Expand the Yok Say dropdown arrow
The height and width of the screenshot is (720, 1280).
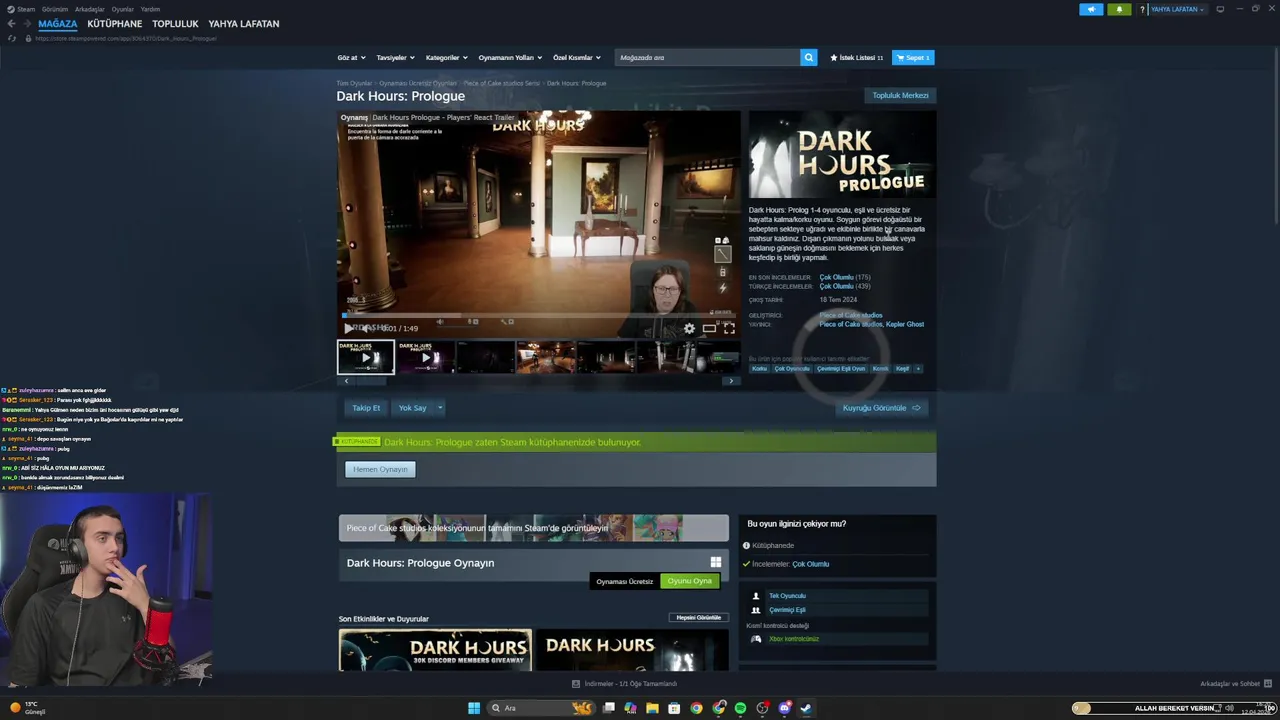439,408
